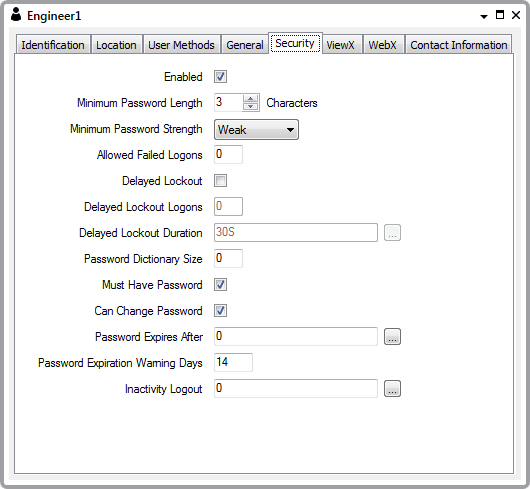The image size is (530, 489).
Task: Toggle the Must Have Password checkbox
Action: (220, 285)
